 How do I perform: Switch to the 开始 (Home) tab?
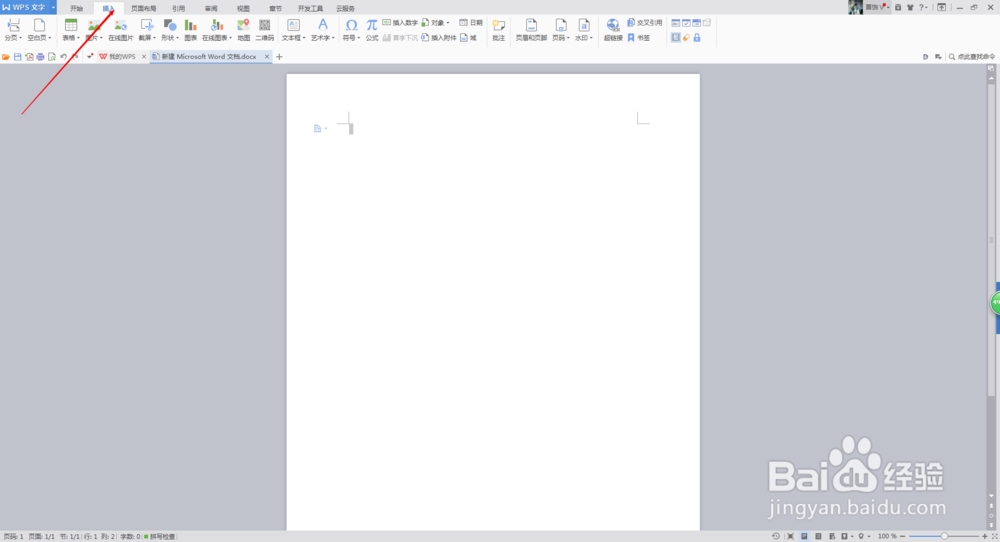[x=77, y=9]
